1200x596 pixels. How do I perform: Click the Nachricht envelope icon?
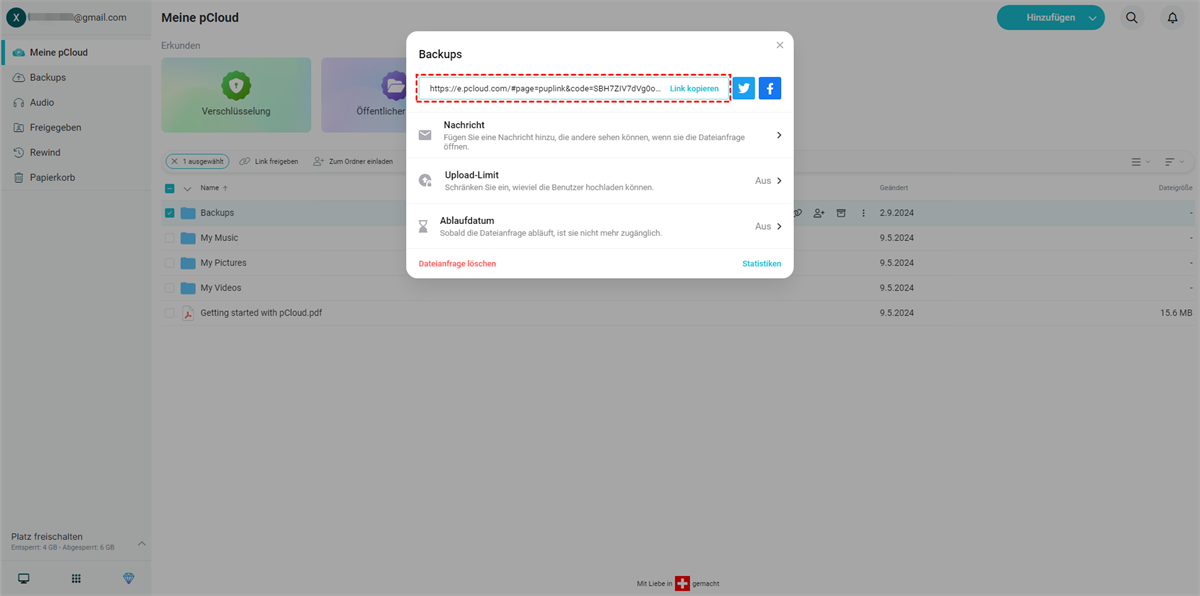[425, 135]
